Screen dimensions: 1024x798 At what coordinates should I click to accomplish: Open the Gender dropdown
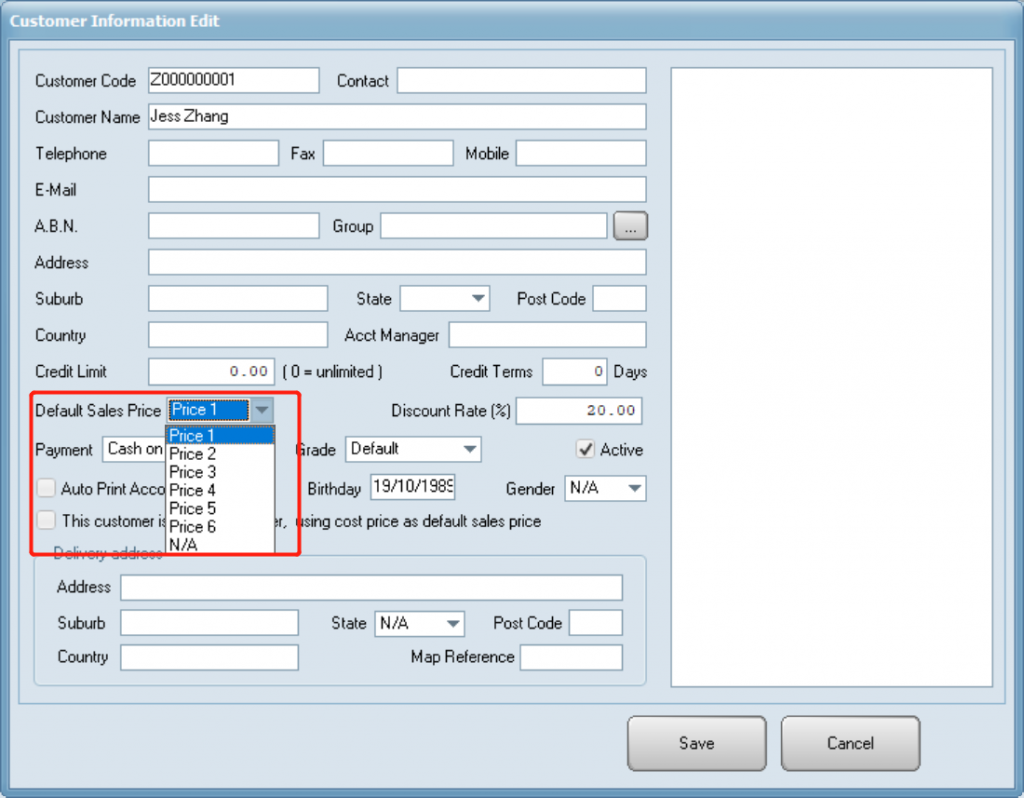[x=634, y=489]
